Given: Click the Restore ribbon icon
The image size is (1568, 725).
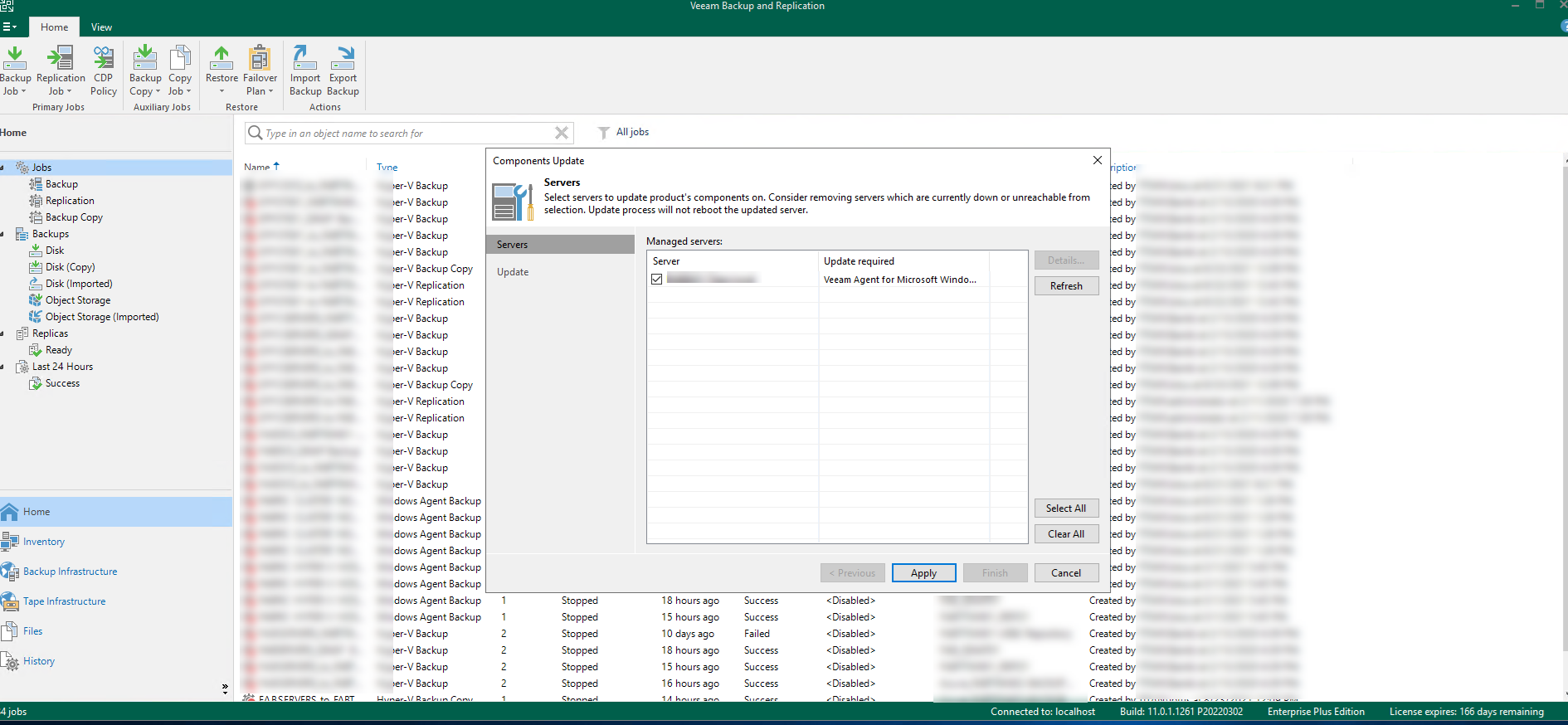Looking at the screenshot, I should [222, 58].
